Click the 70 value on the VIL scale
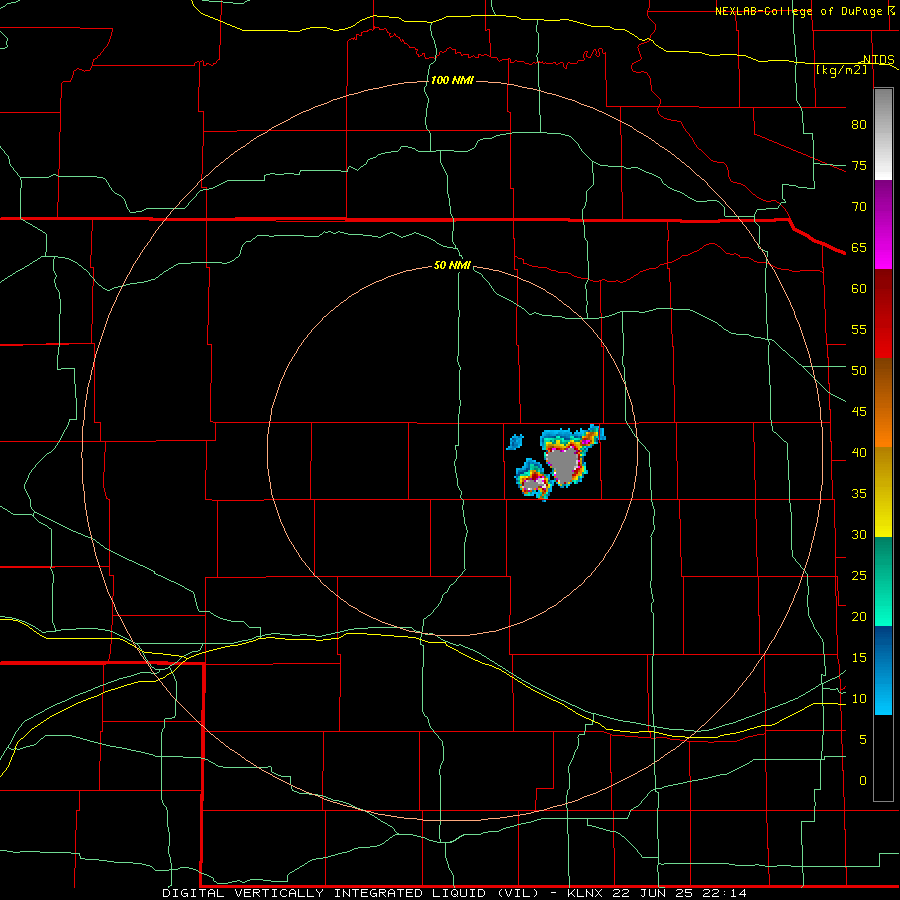Image resolution: width=900 pixels, height=900 pixels. (859, 207)
